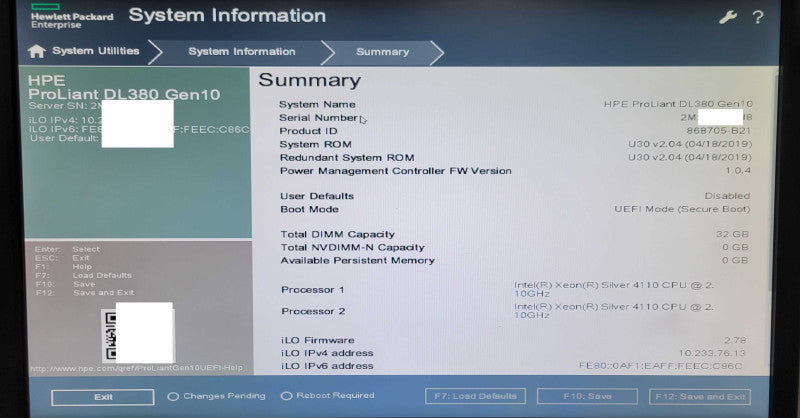Click Power Management Controller FW Version
The image size is (800, 418).
click(x=395, y=171)
